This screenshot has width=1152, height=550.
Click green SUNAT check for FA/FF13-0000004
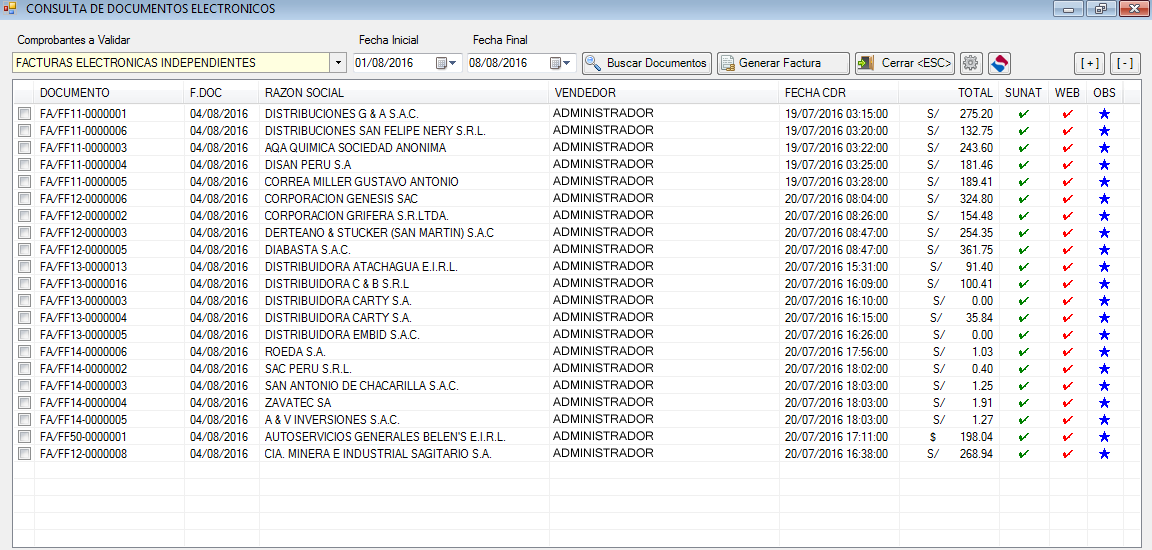[x=1023, y=318]
